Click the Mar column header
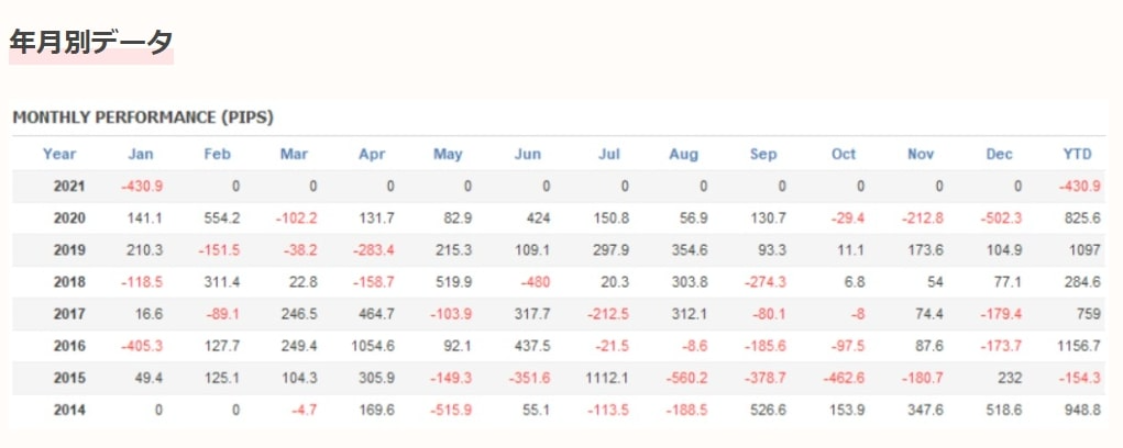 [x=294, y=154]
